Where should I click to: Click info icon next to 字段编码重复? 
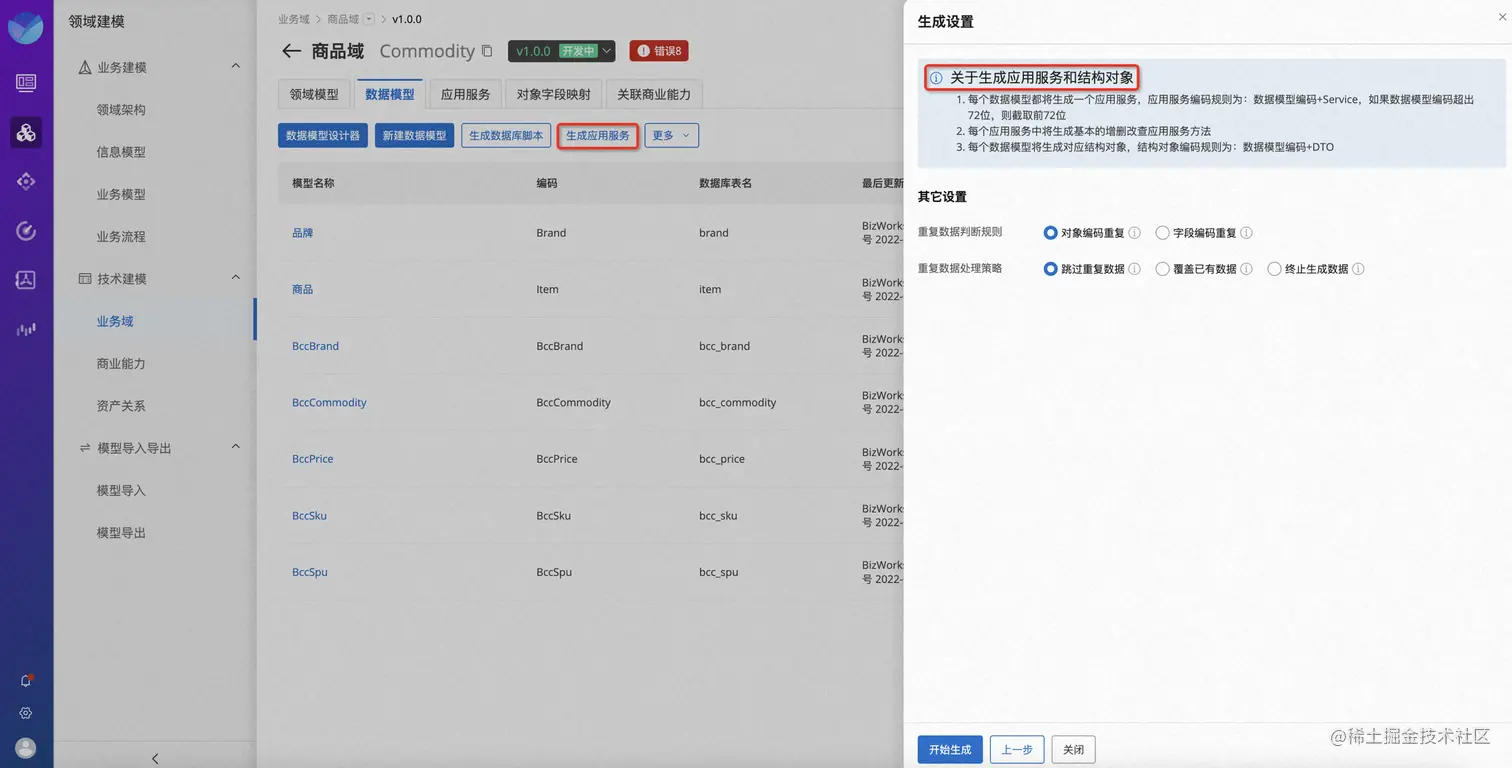tap(1247, 233)
